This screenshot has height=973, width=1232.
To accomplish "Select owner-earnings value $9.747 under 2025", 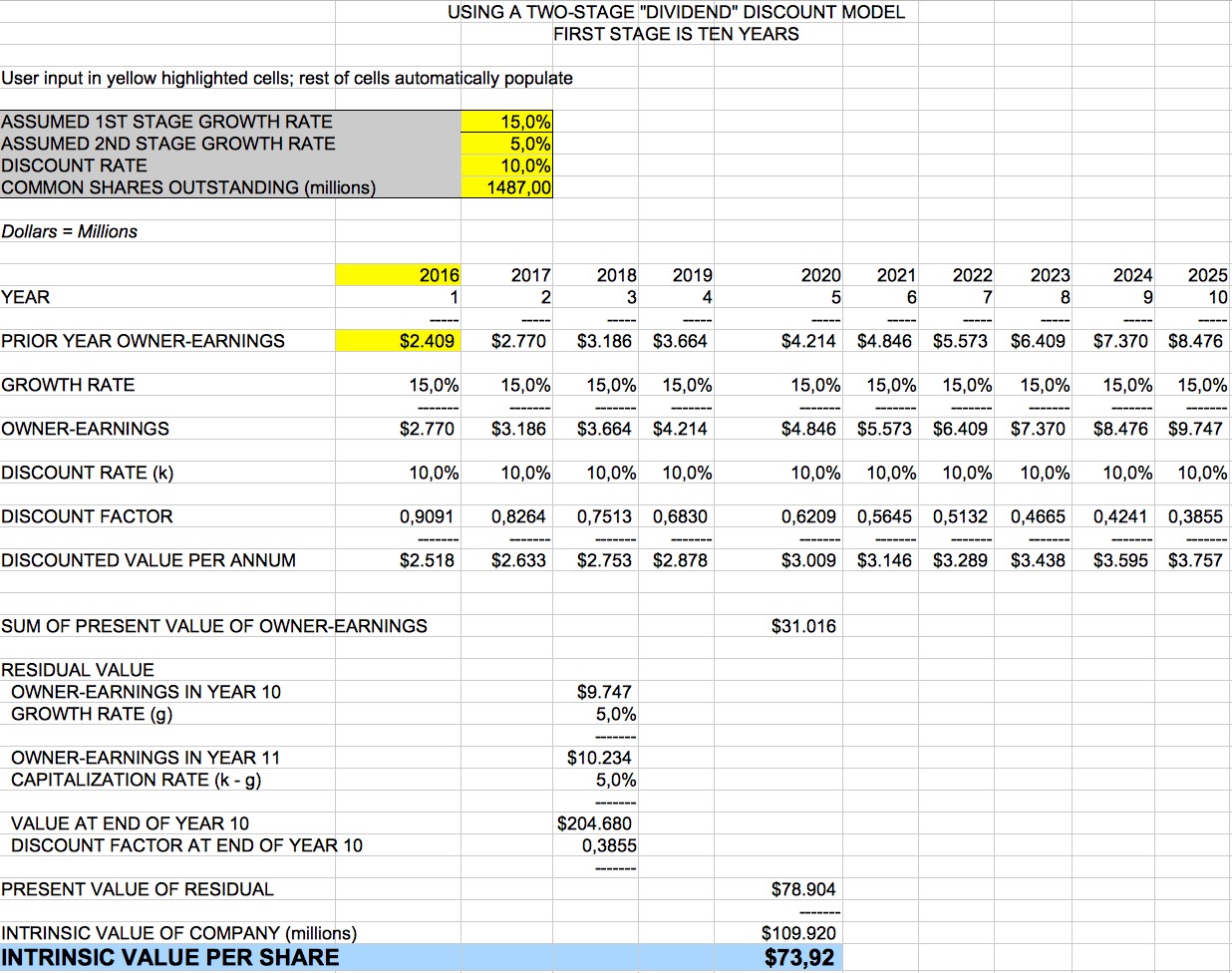I will point(1195,429).
